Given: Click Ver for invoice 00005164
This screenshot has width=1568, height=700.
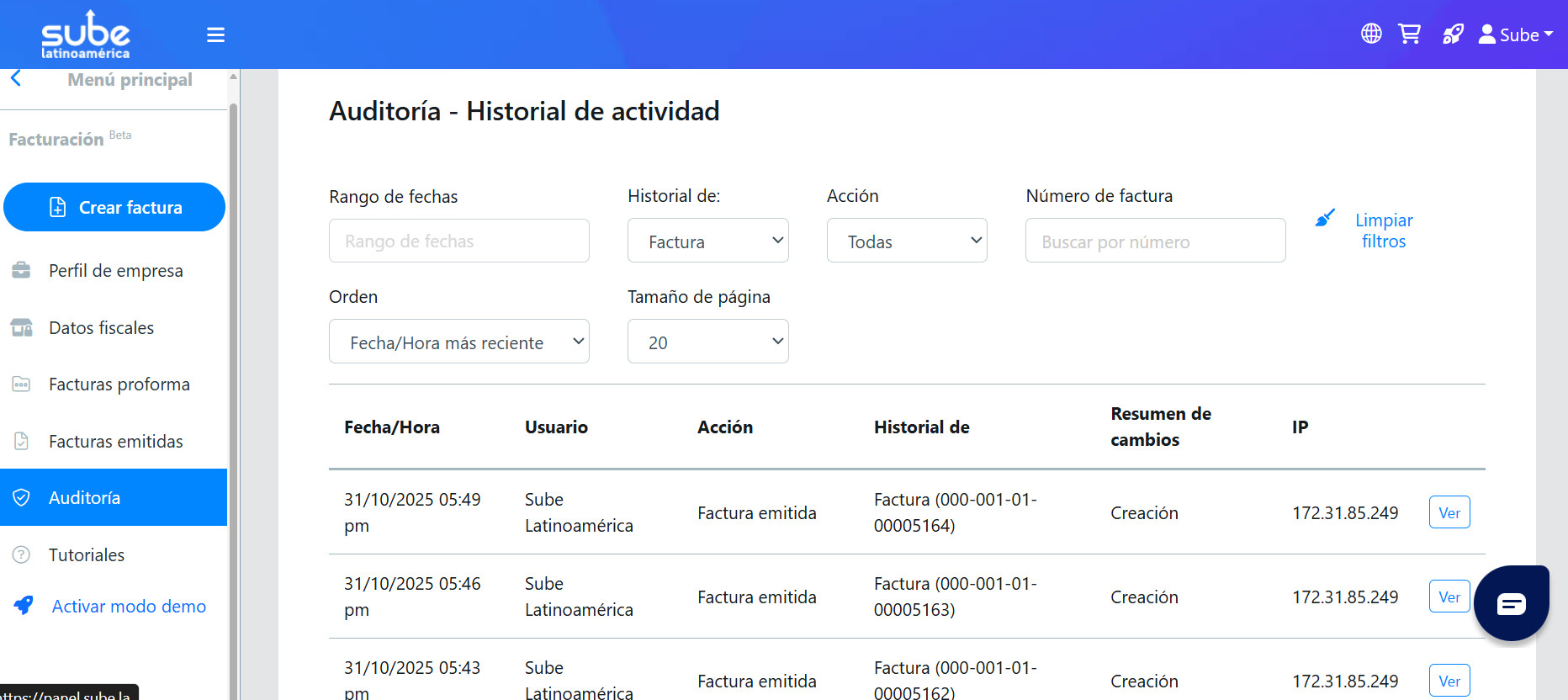Looking at the screenshot, I should tap(1449, 512).
